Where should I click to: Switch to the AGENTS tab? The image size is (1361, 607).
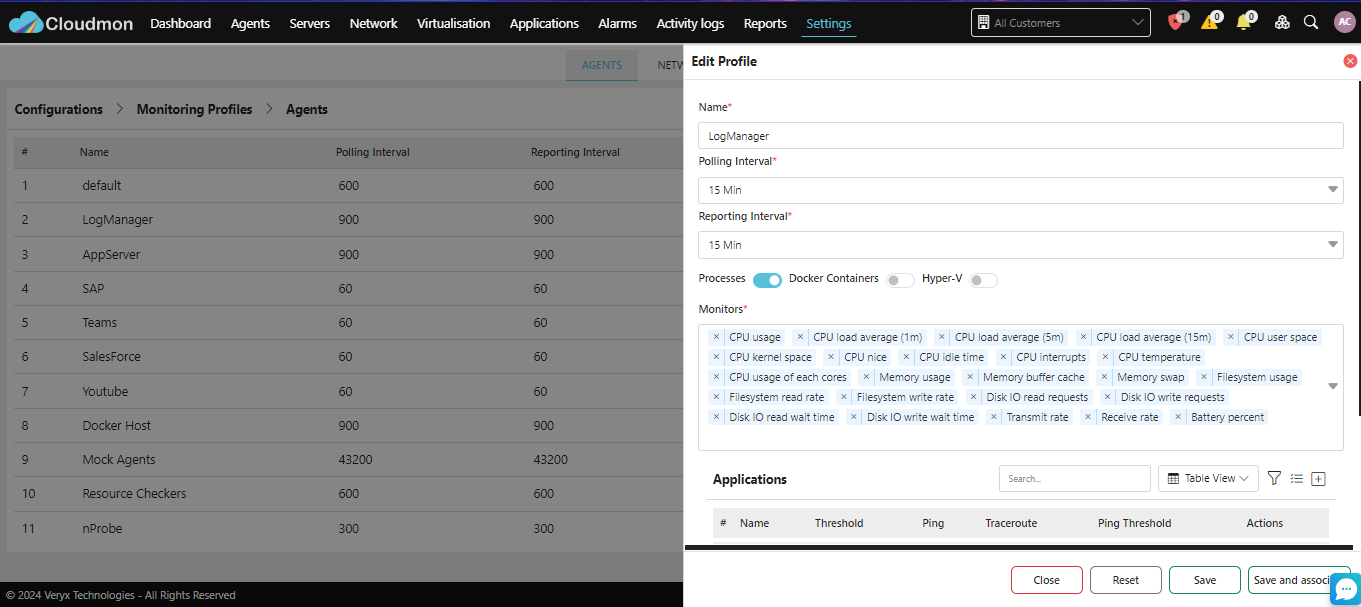pos(602,65)
